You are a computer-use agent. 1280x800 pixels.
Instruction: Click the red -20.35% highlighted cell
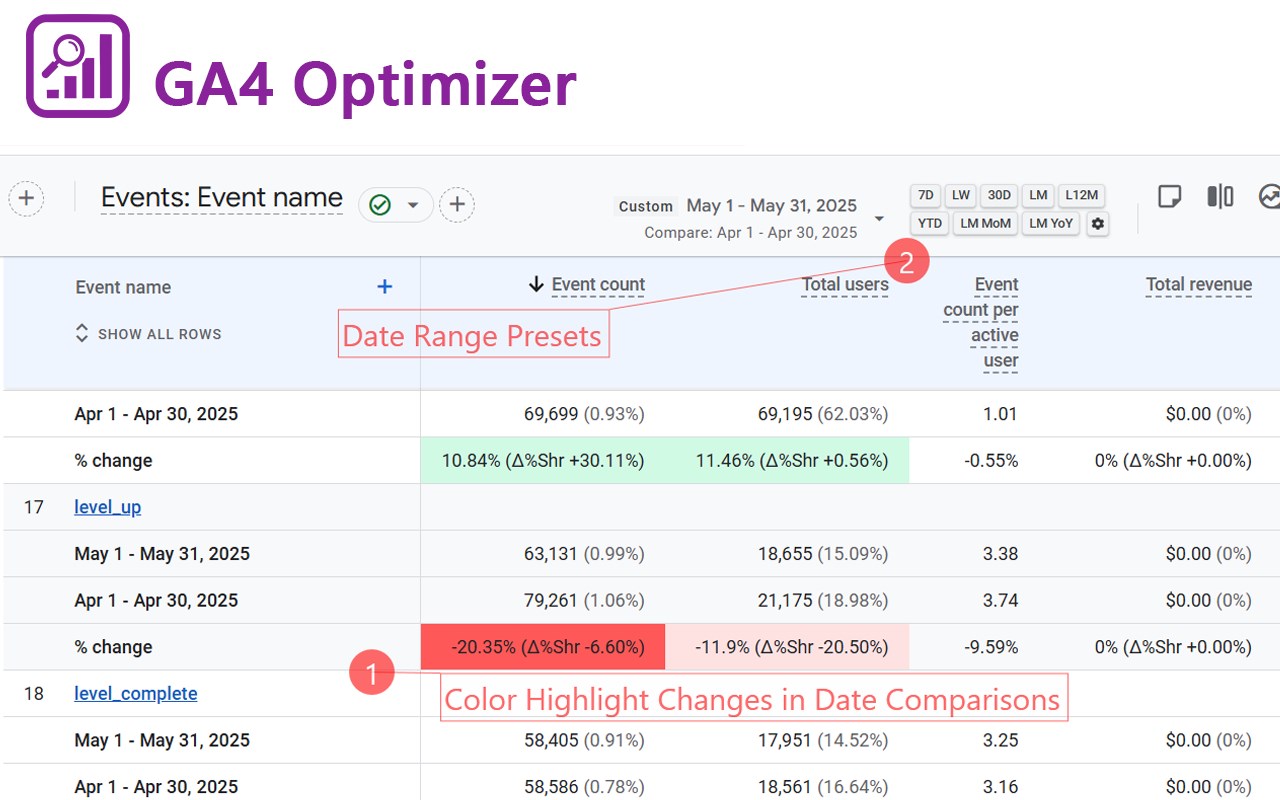(x=543, y=647)
